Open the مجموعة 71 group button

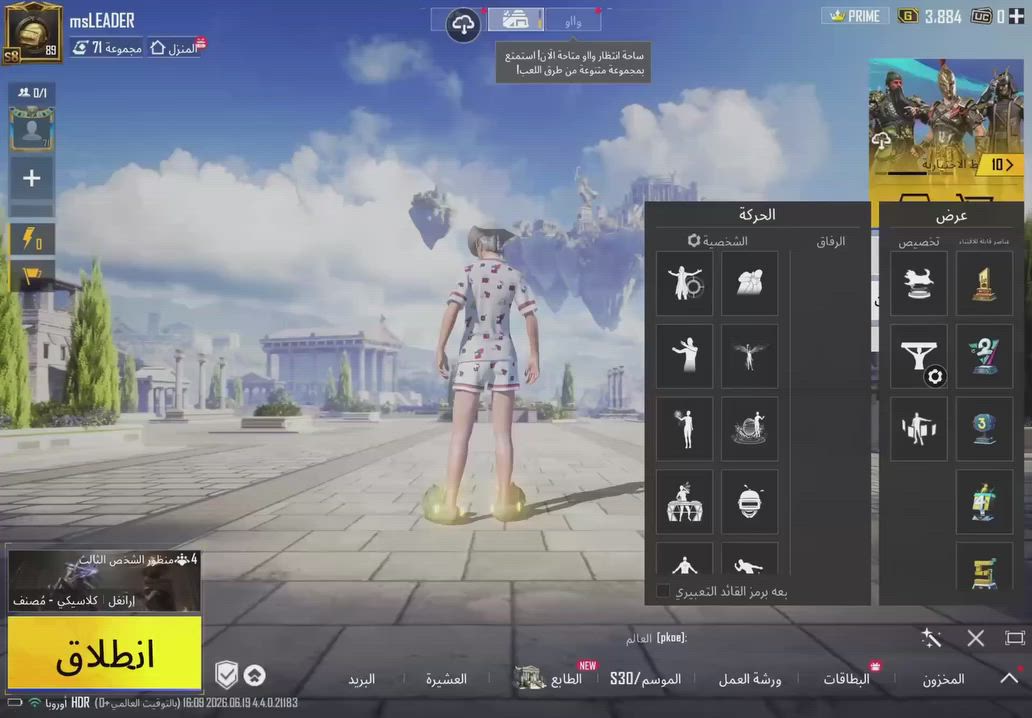tap(107, 47)
